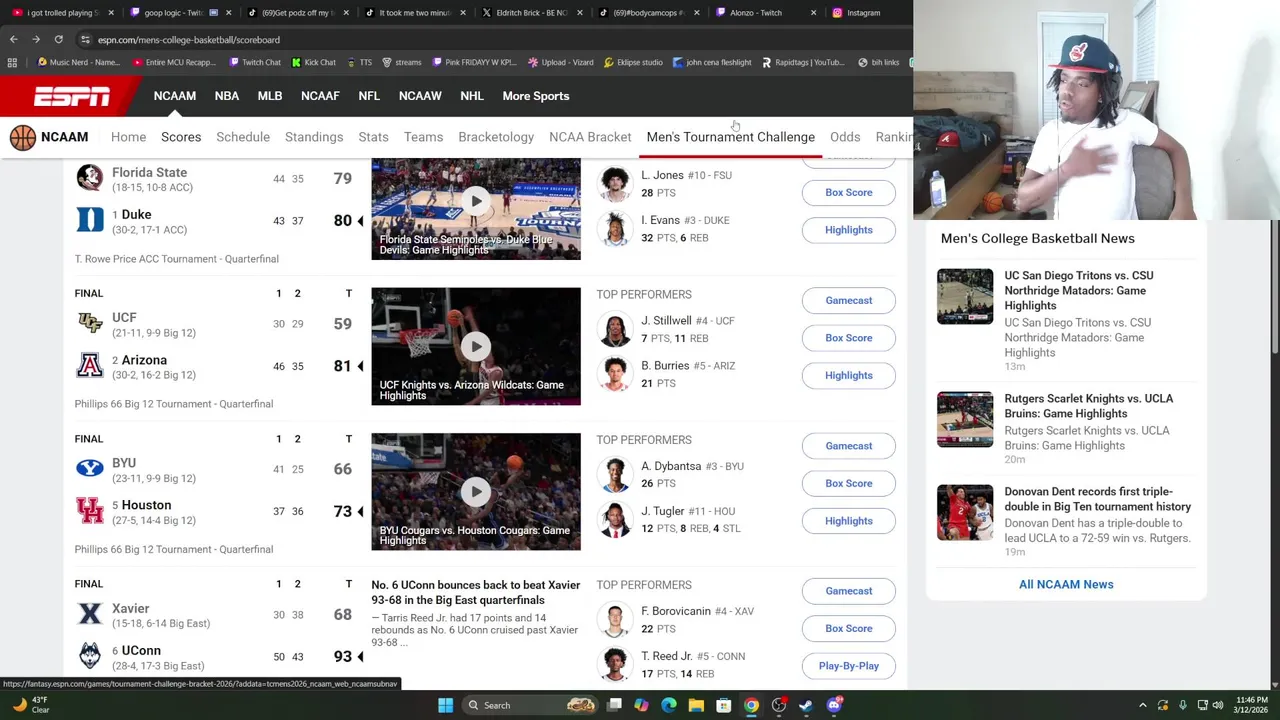
Task: Open J. Stillwell player headshot
Action: click(615, 329)
